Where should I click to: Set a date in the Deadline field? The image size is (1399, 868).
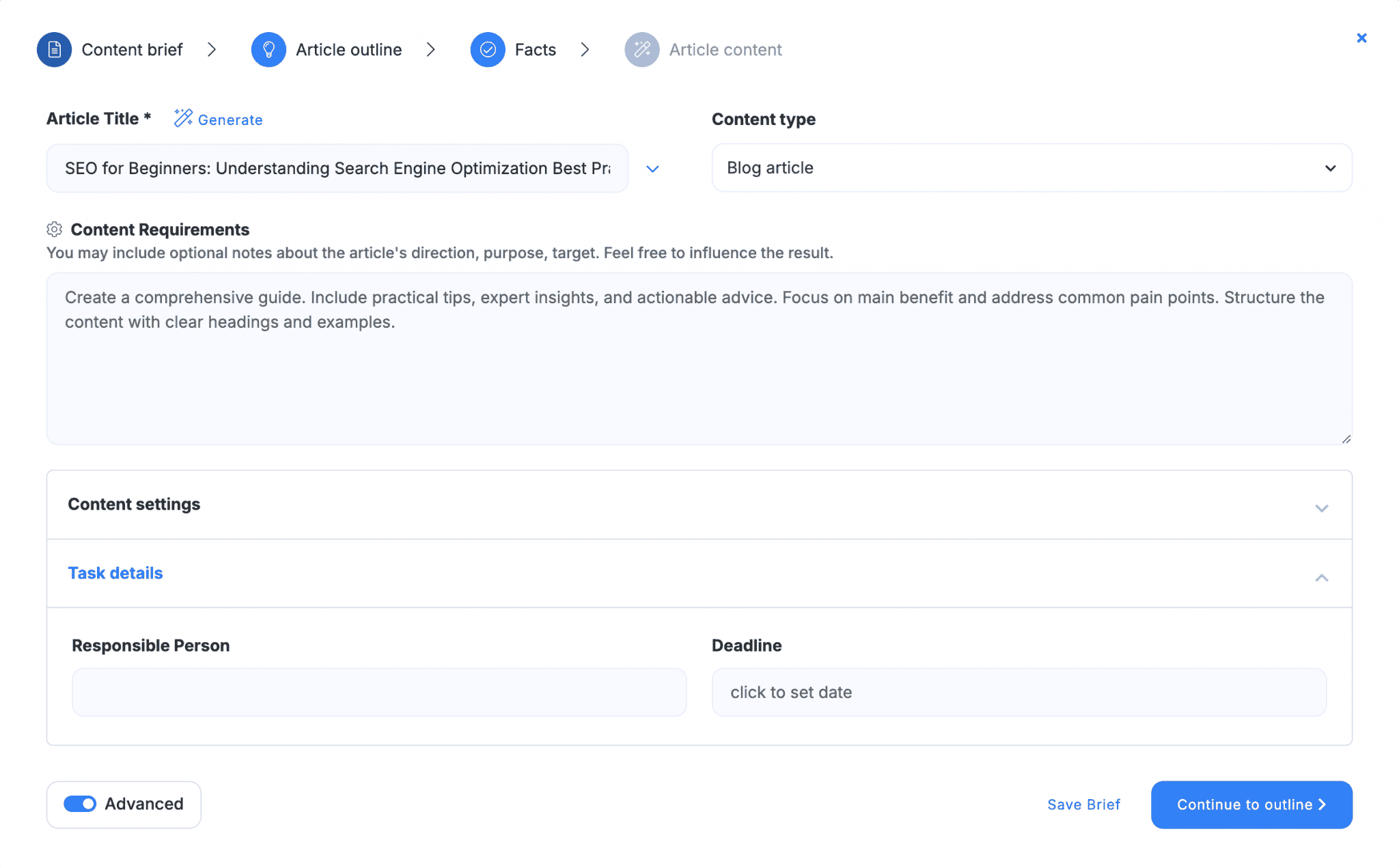pyautogui.click(x=1018, y=692)
